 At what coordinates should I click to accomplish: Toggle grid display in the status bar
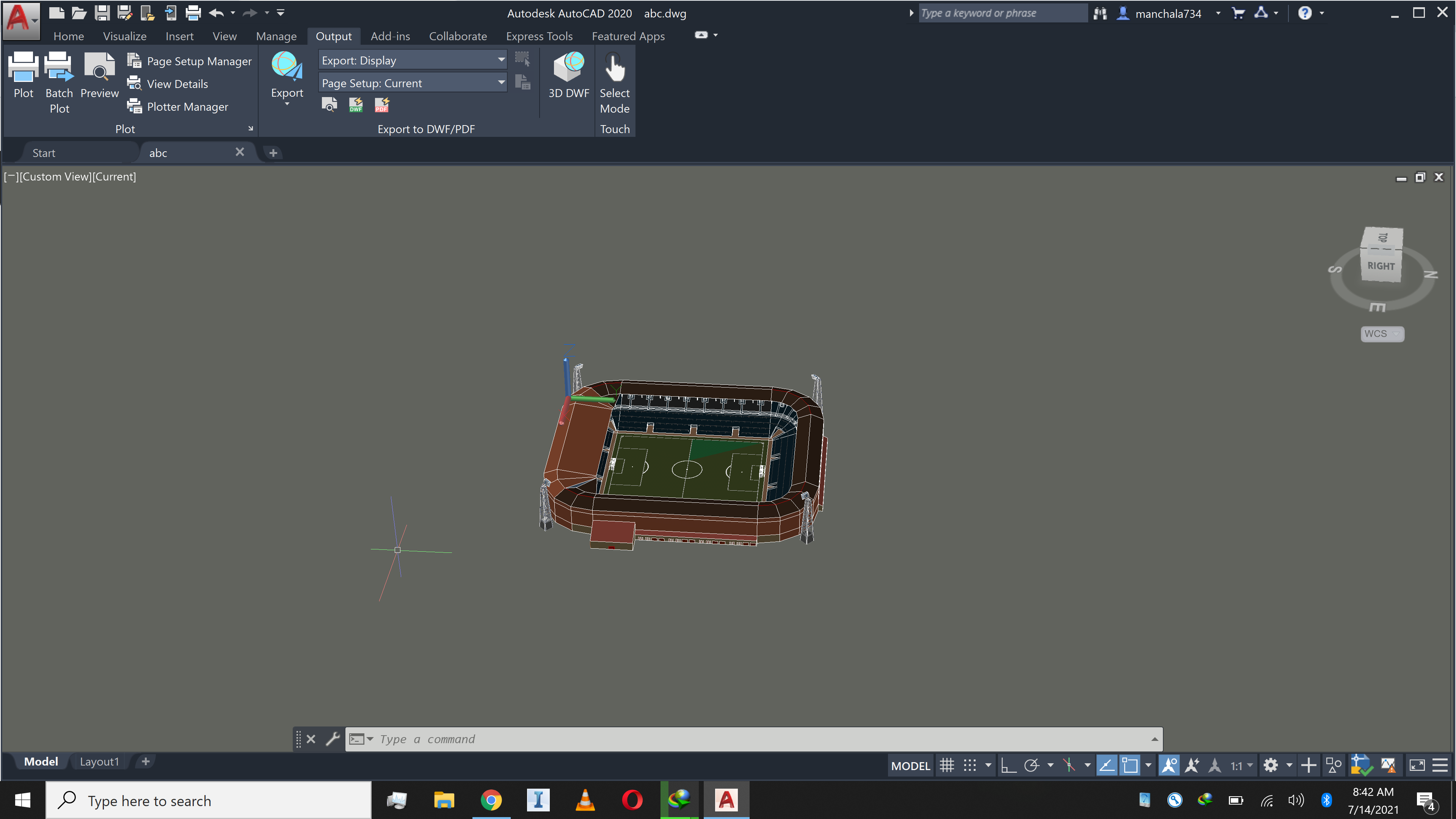947,765
